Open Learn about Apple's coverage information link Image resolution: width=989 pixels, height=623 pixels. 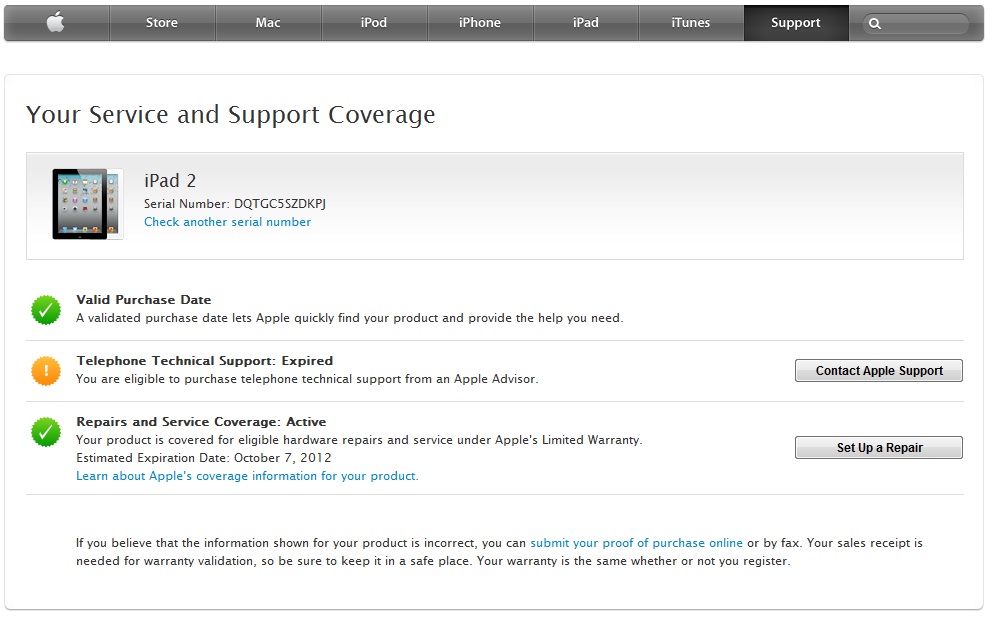(247, 476)
